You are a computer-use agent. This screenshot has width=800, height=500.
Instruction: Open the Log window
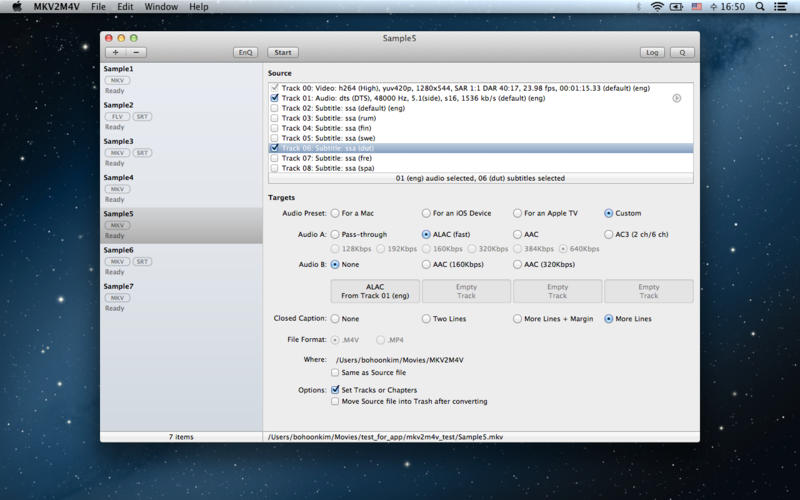pyautogui.click(x=652, y=53)
